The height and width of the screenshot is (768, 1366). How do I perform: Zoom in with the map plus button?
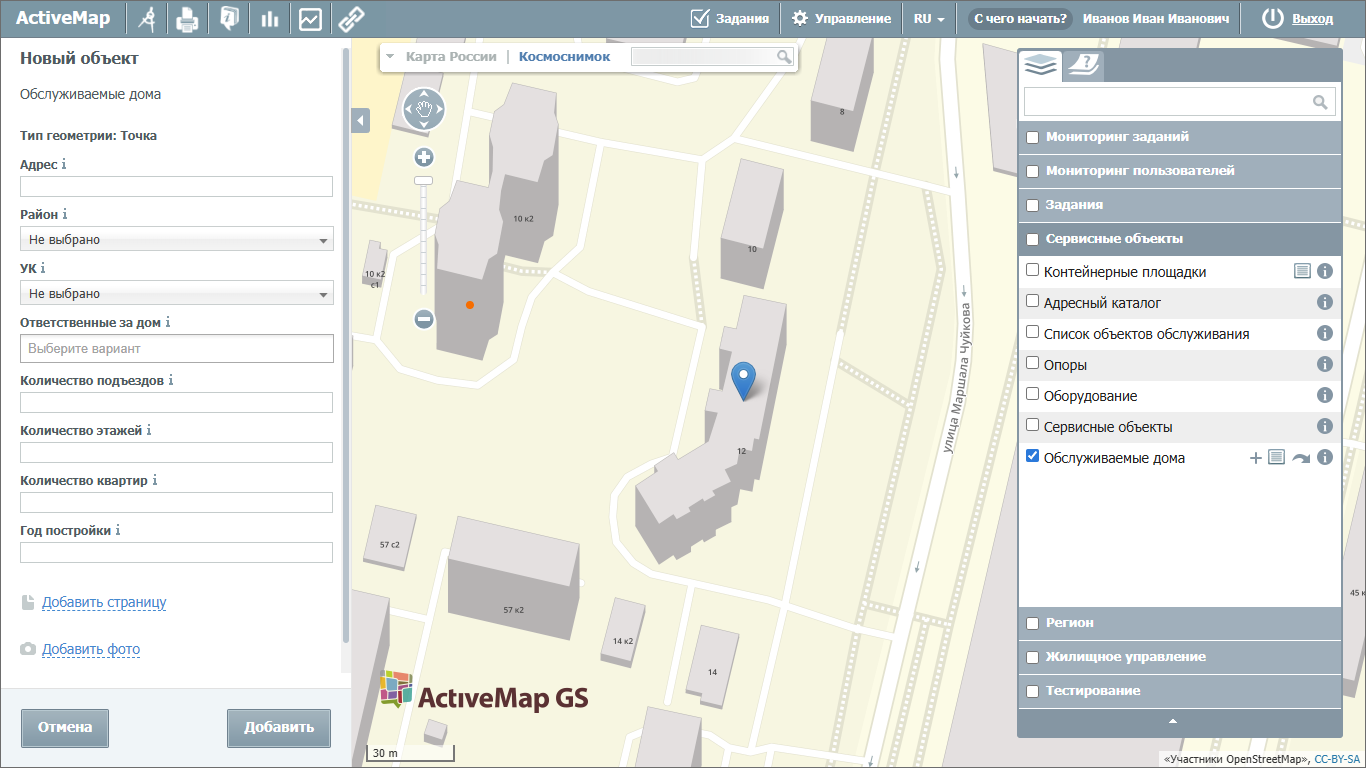point(424,157)
